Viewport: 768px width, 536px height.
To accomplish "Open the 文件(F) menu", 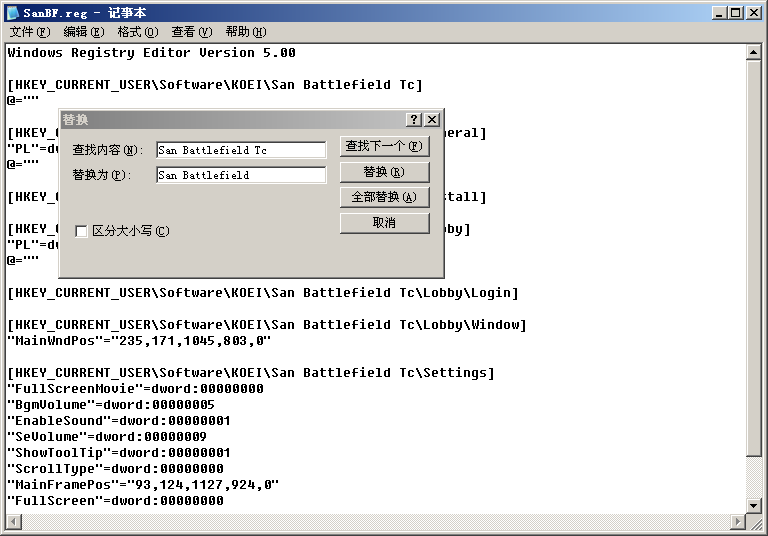I will [x=30, y=32].
